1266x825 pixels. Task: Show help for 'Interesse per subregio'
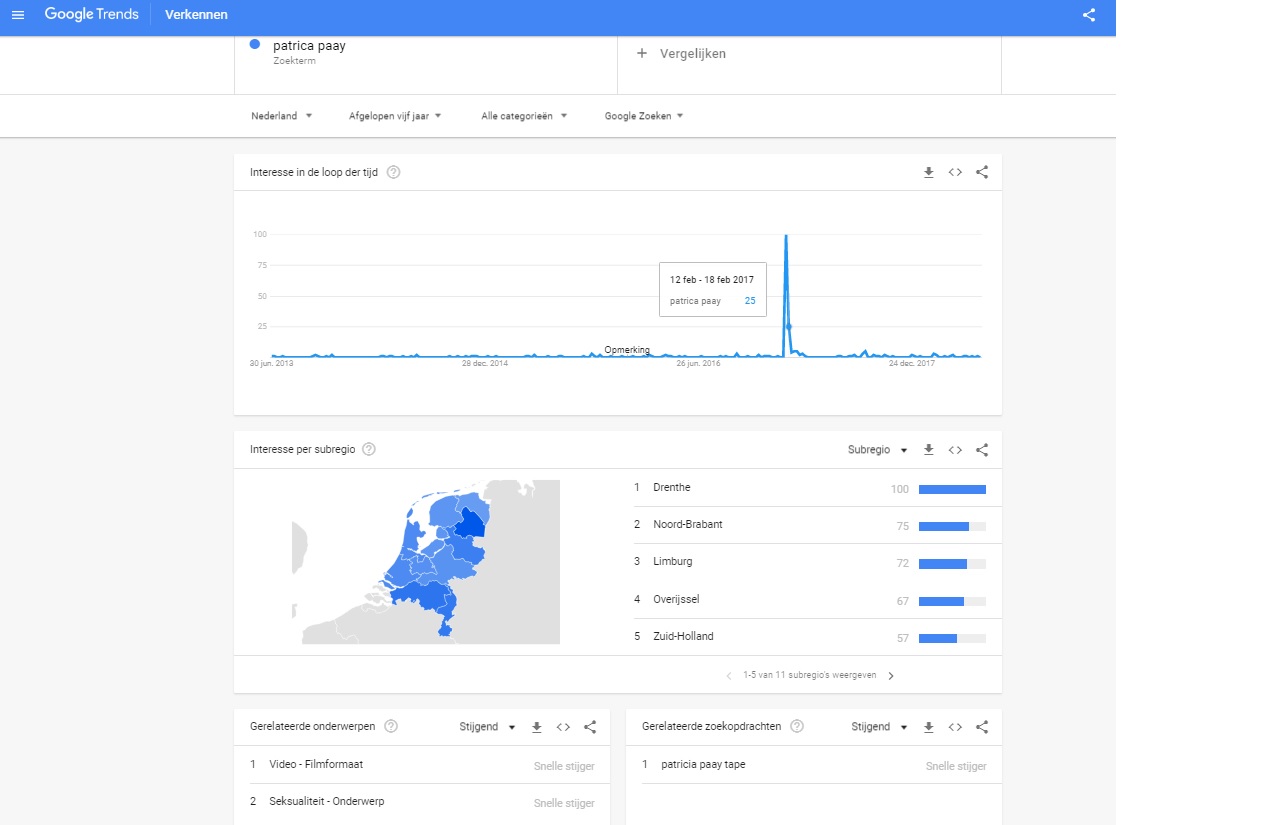tap(369, 449)
